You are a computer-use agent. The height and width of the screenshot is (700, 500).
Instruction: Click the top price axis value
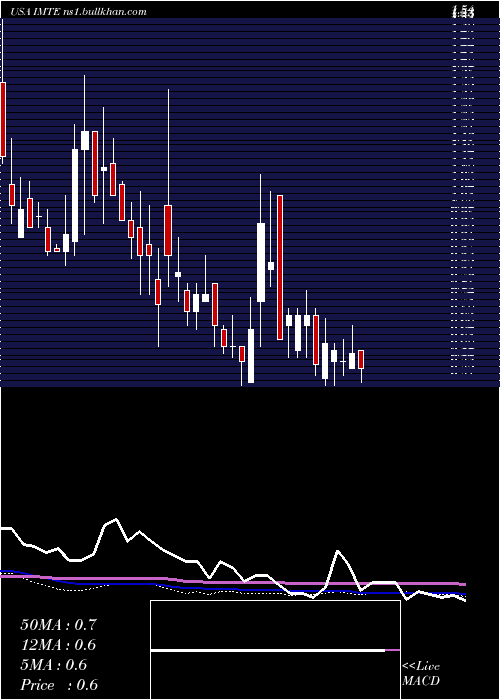click(462, 12)
